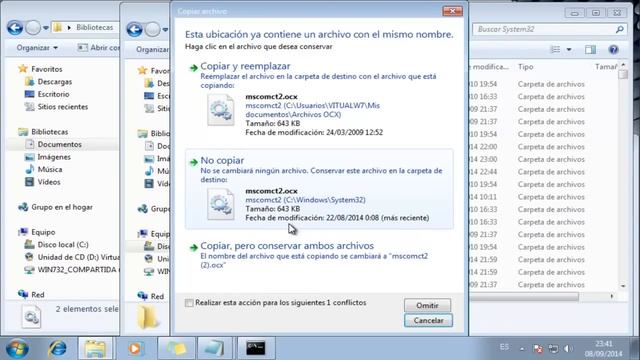The height and width of the screenshot is (360, 640).
Task: Open Organizar menu in System32 window
Action: point(152,49)
